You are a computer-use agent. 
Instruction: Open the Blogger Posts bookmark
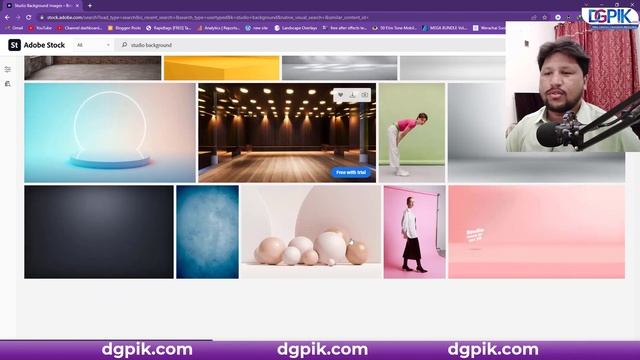click(124, 28)
